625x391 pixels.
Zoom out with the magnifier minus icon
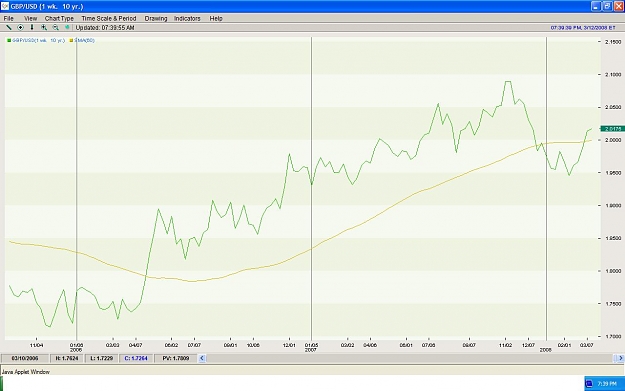(x=55, y=28)
